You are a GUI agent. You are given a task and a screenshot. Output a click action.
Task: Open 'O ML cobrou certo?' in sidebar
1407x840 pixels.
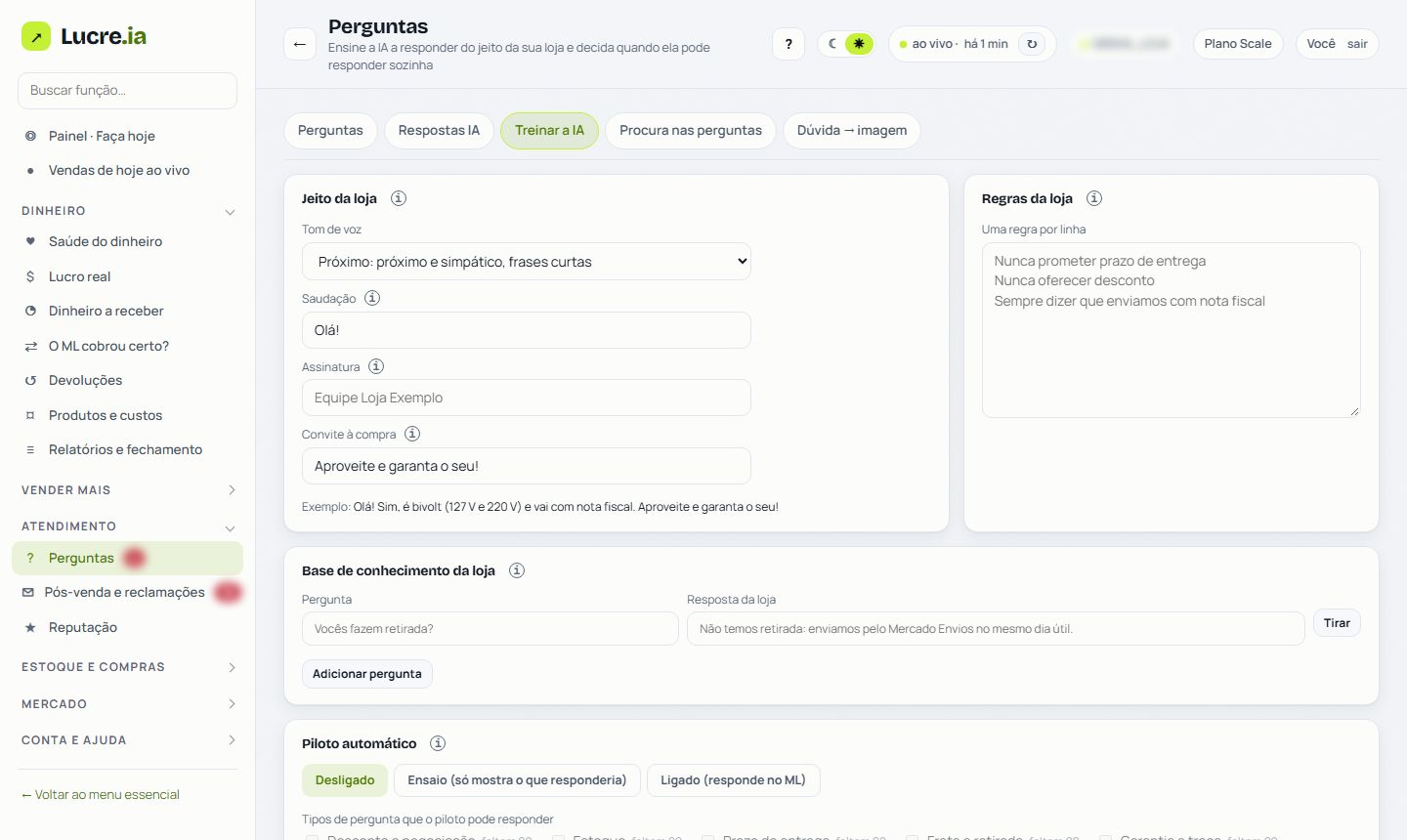click(128, 346)
